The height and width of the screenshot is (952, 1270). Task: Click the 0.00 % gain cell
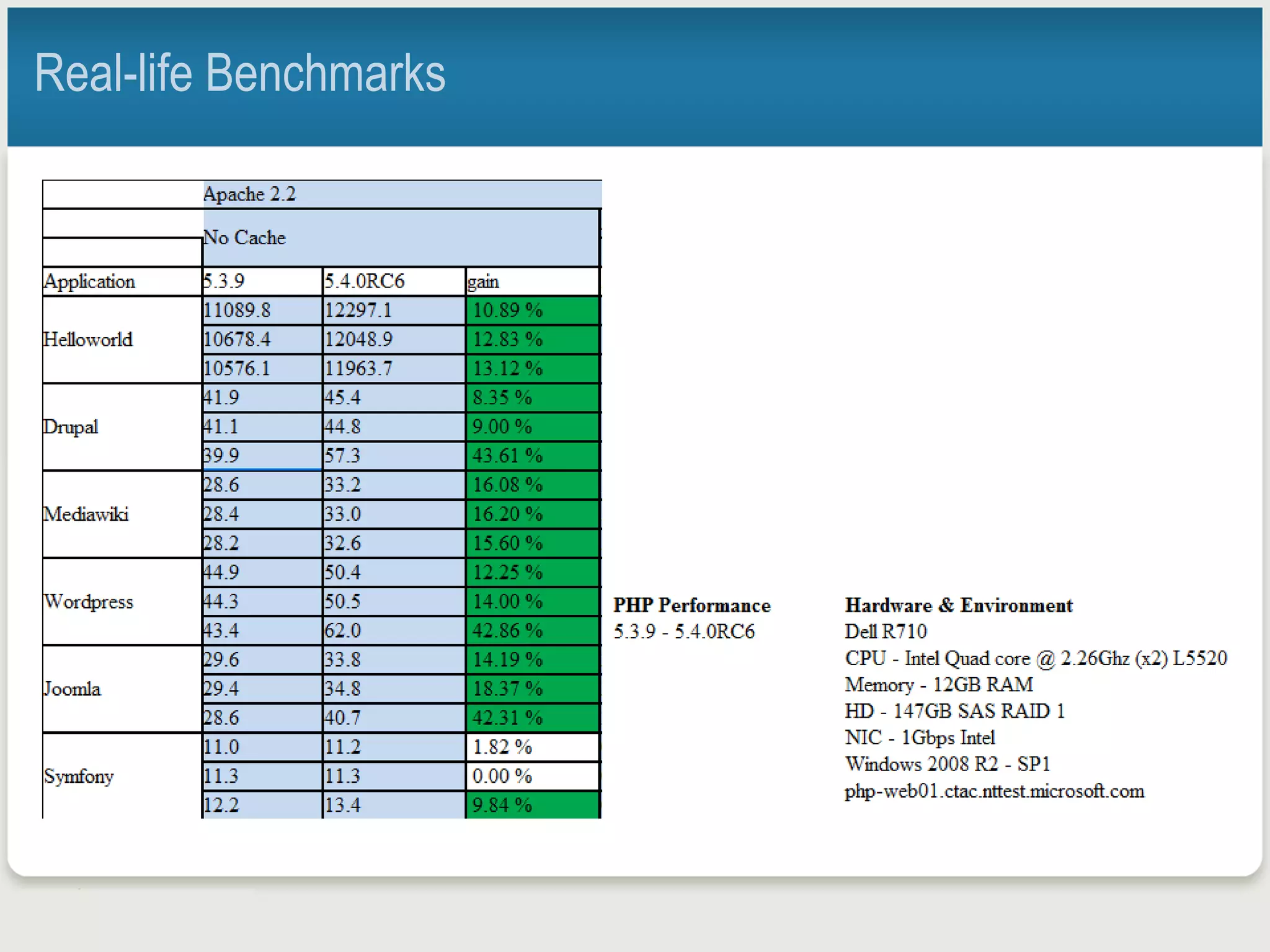pos(533,777)
